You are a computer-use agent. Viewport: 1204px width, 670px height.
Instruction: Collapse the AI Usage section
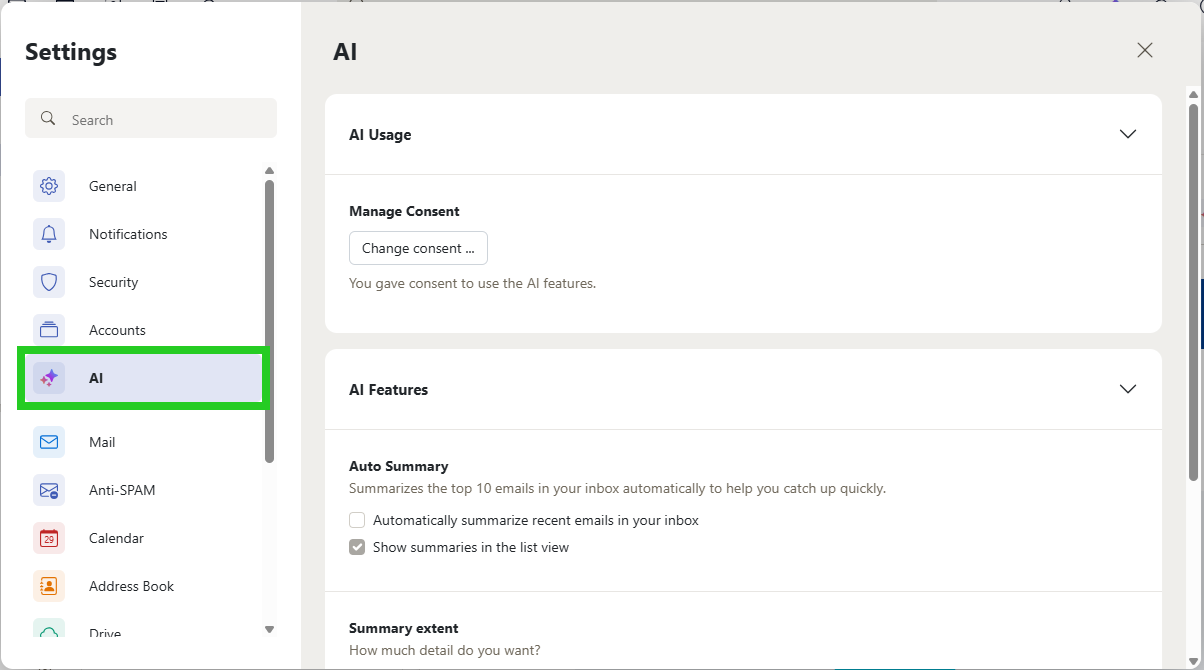coord(1128,134)
